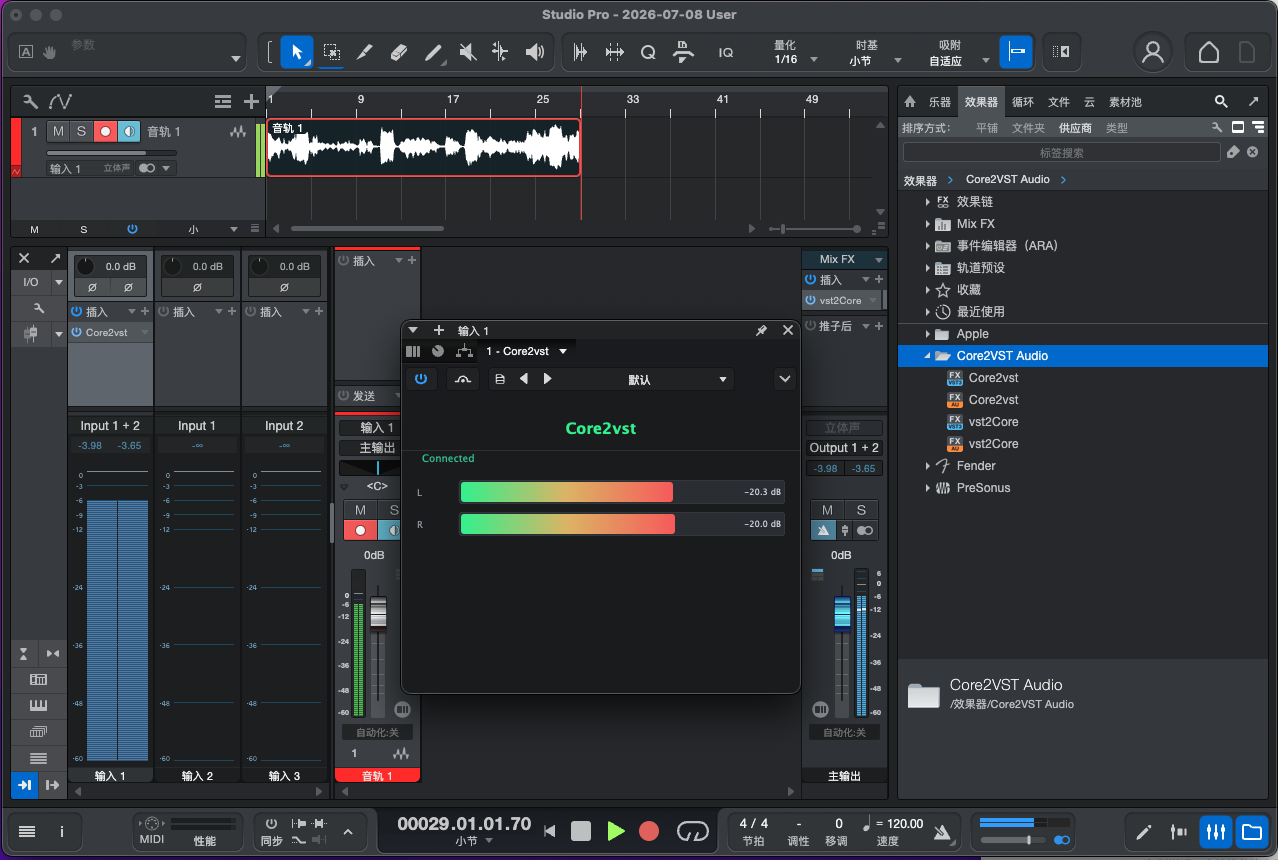
Task: Toggle the snap to grid blue button
Action: pos(1016,52)
